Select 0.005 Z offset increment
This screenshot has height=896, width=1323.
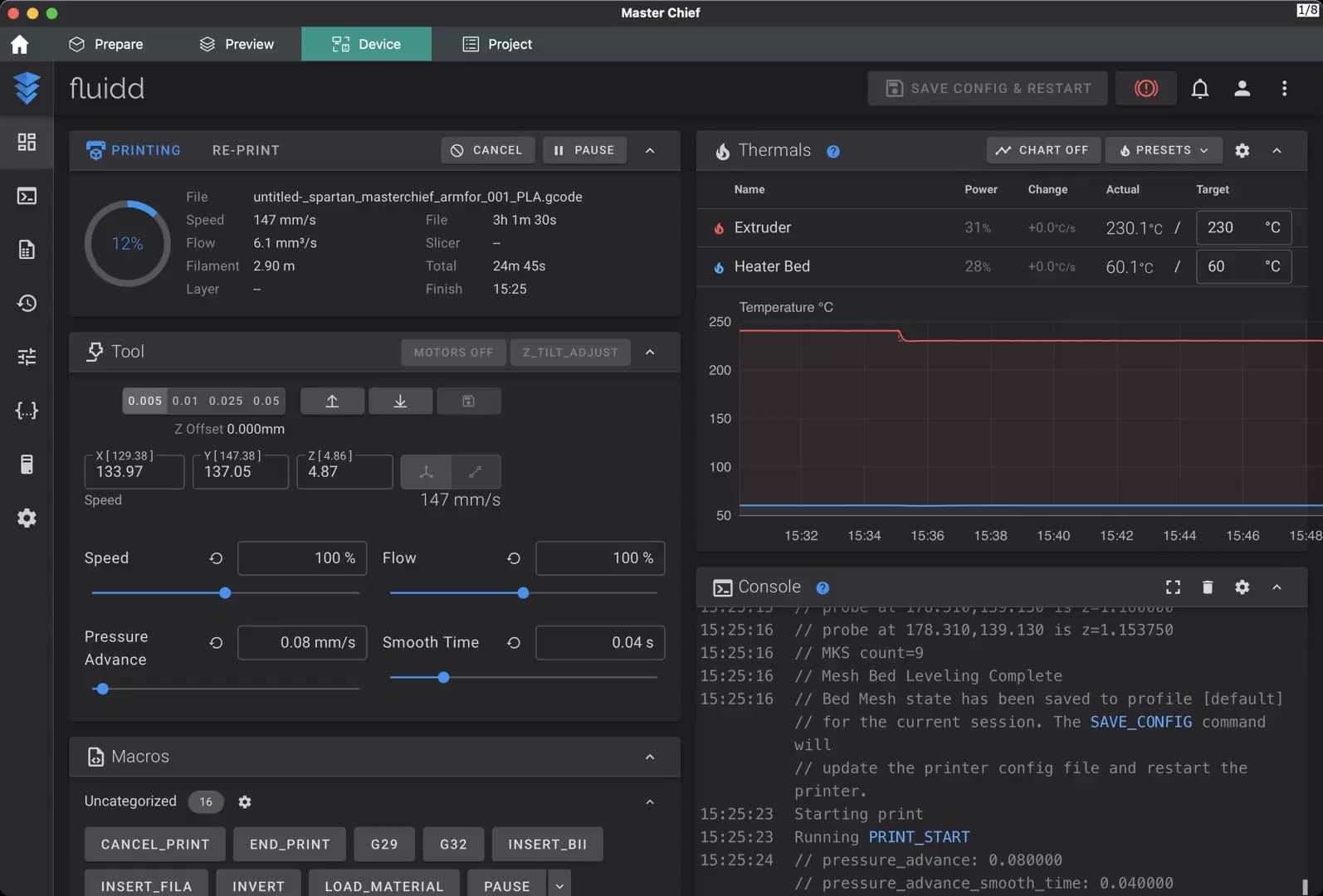[x=144, y=401]
